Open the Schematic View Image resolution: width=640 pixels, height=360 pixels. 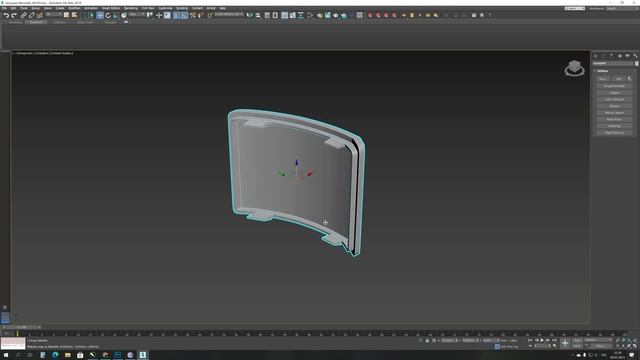(301, 15)
